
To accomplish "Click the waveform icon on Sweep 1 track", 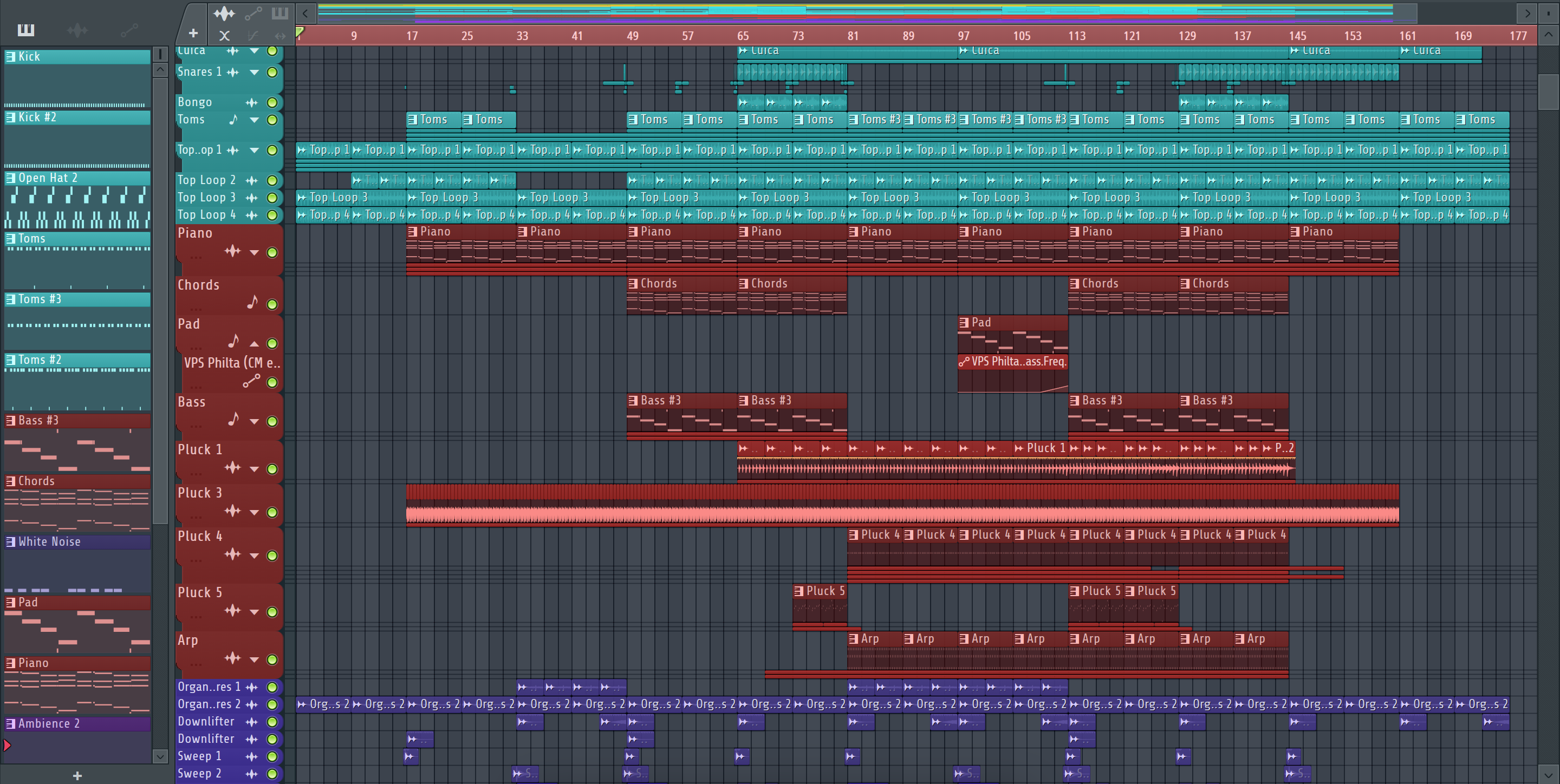I will [x=251, y=756].
